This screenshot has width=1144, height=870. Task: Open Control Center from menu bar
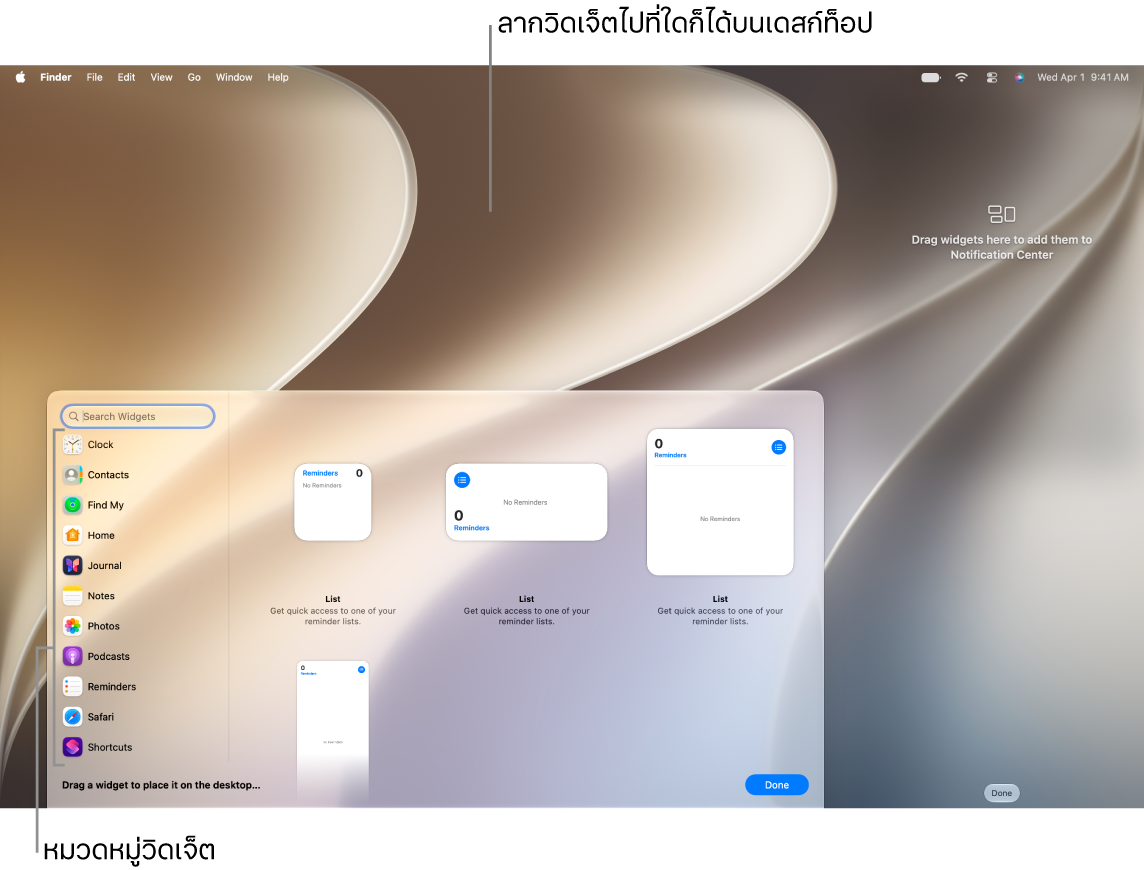992,77
